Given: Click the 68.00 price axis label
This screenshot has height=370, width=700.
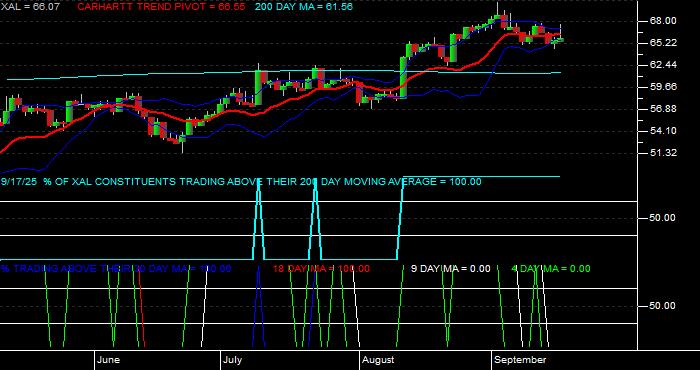Looking at the screenshot, I should click(x=663, y=21).
